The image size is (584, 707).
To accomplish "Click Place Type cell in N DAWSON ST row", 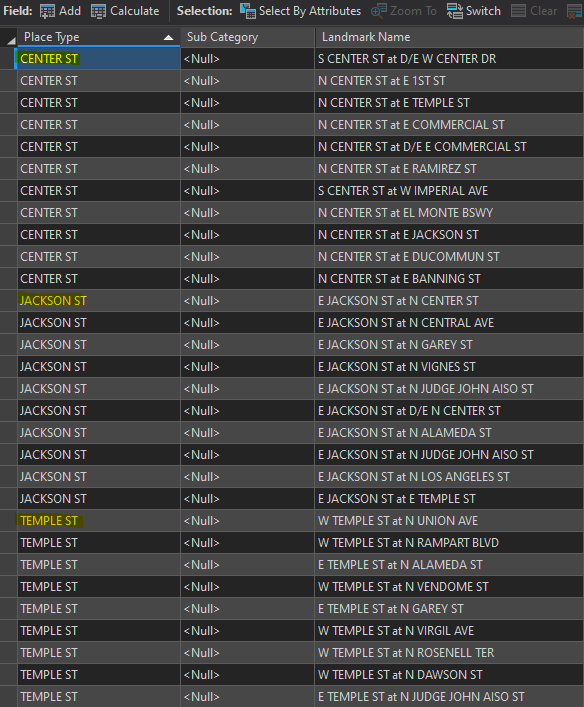I will coord(99,675).
